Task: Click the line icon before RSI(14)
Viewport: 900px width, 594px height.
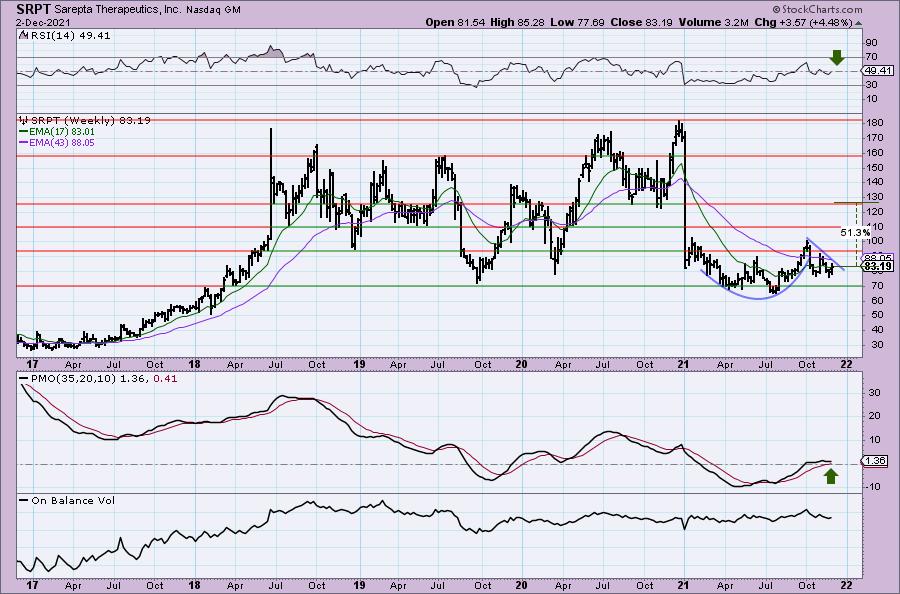Action: pyautogui.click(x=22, y=36)
